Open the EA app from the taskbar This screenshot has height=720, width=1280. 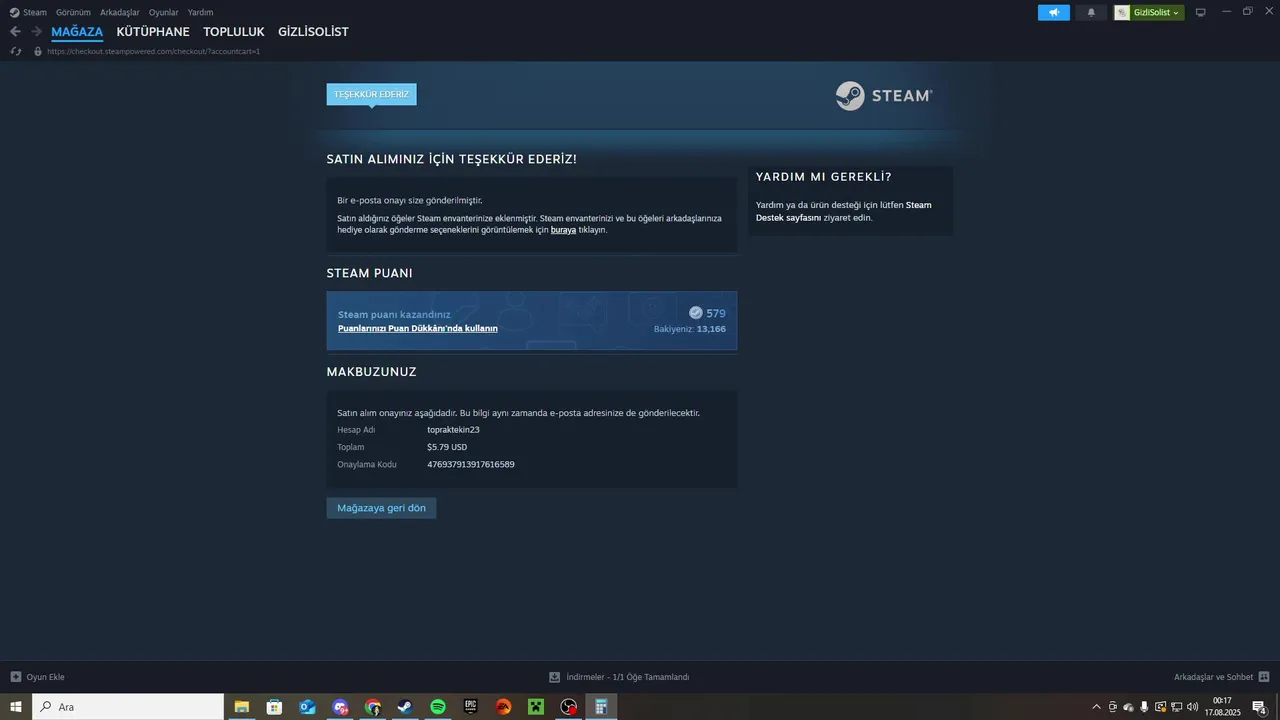[503, 707]
